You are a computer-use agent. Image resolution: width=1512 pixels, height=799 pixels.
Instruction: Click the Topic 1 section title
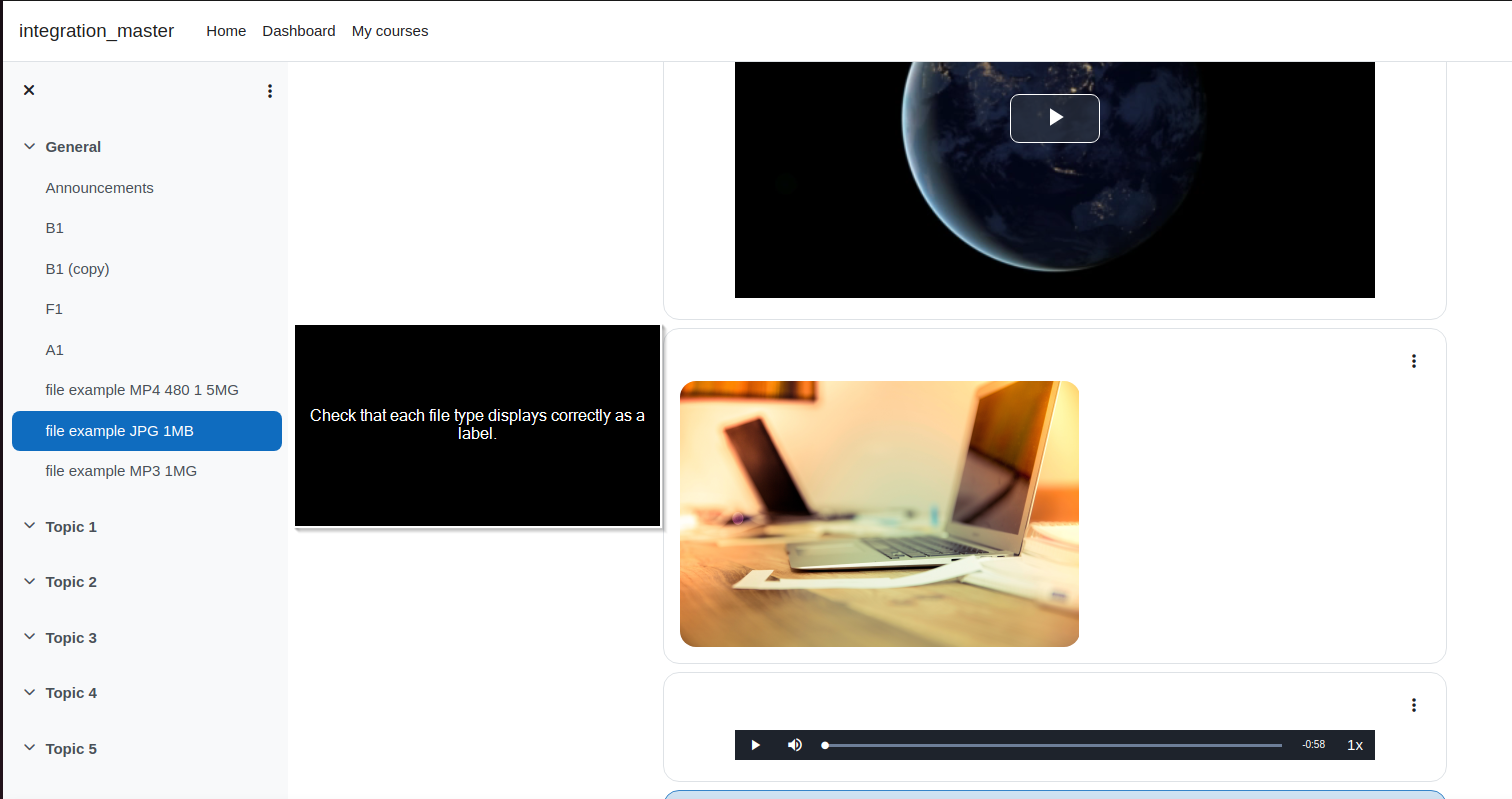(x=72, y=527)
